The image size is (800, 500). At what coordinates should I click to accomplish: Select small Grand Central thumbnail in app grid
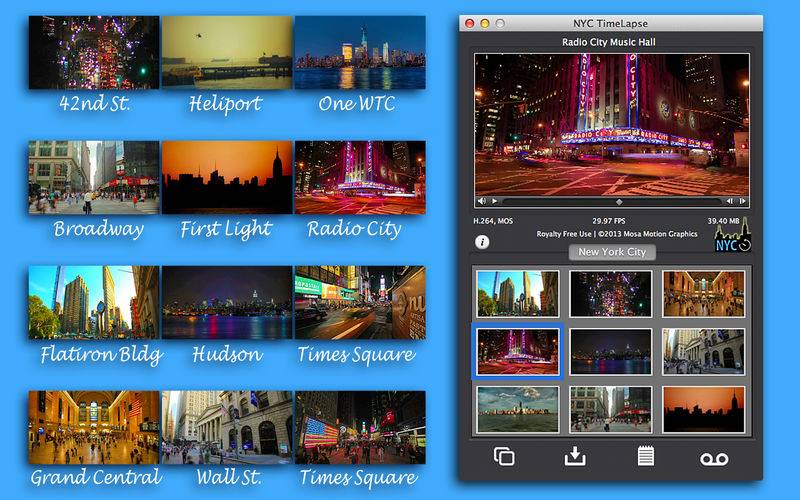point(703,294)
